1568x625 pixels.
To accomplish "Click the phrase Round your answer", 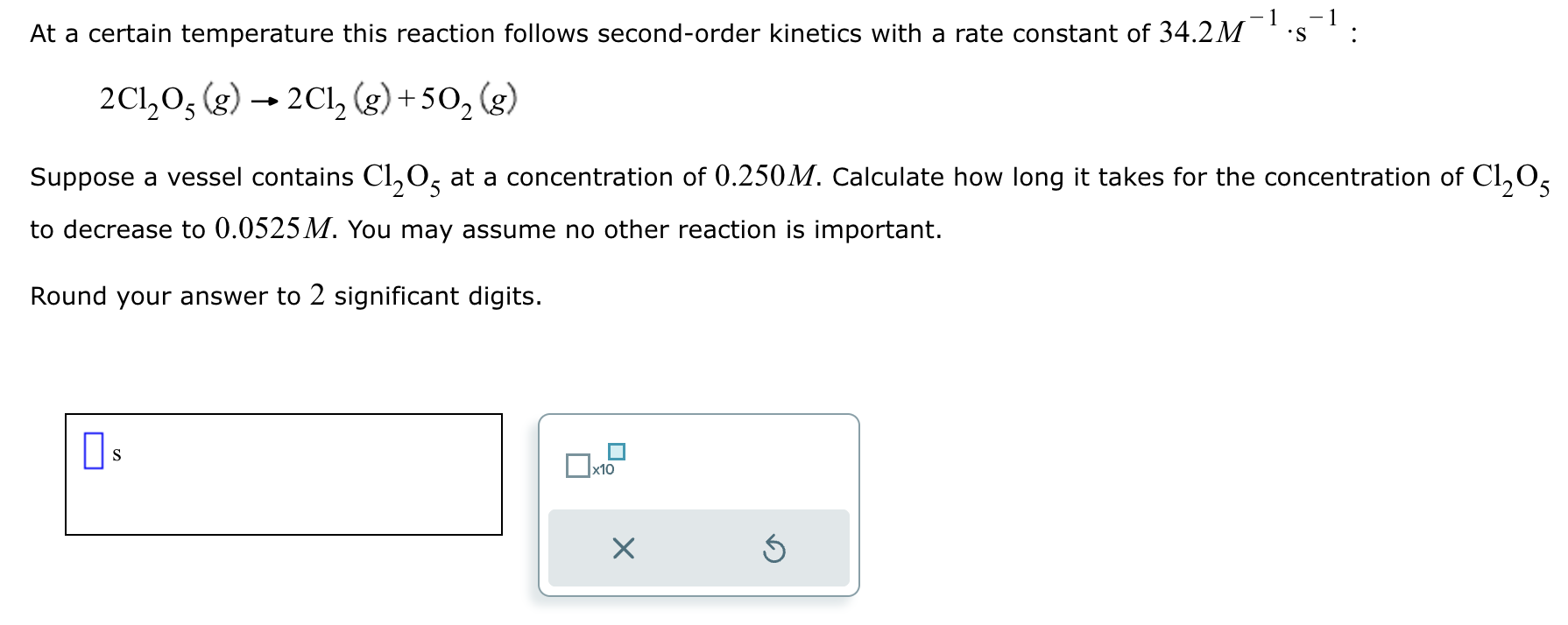I will pyautogui.click(x=131, y=296).
